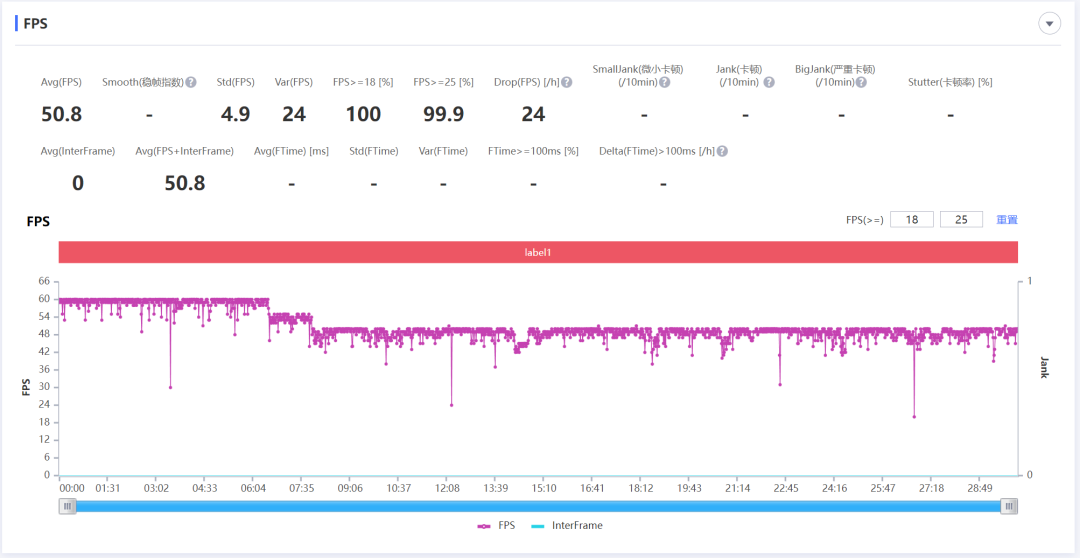Grab the left handle of the range slider

(68, 506)
